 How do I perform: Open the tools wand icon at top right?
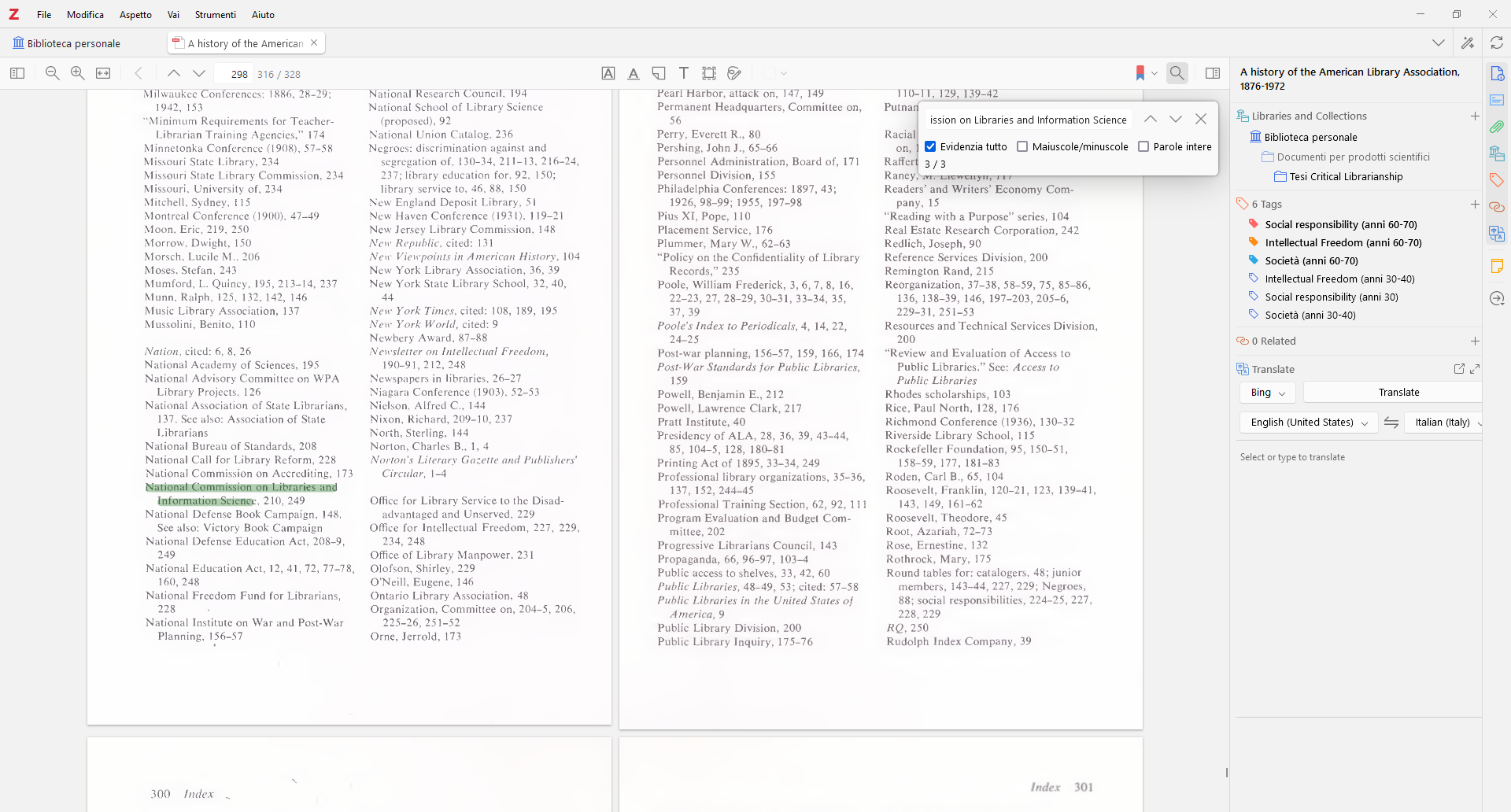pos(1468,43)
